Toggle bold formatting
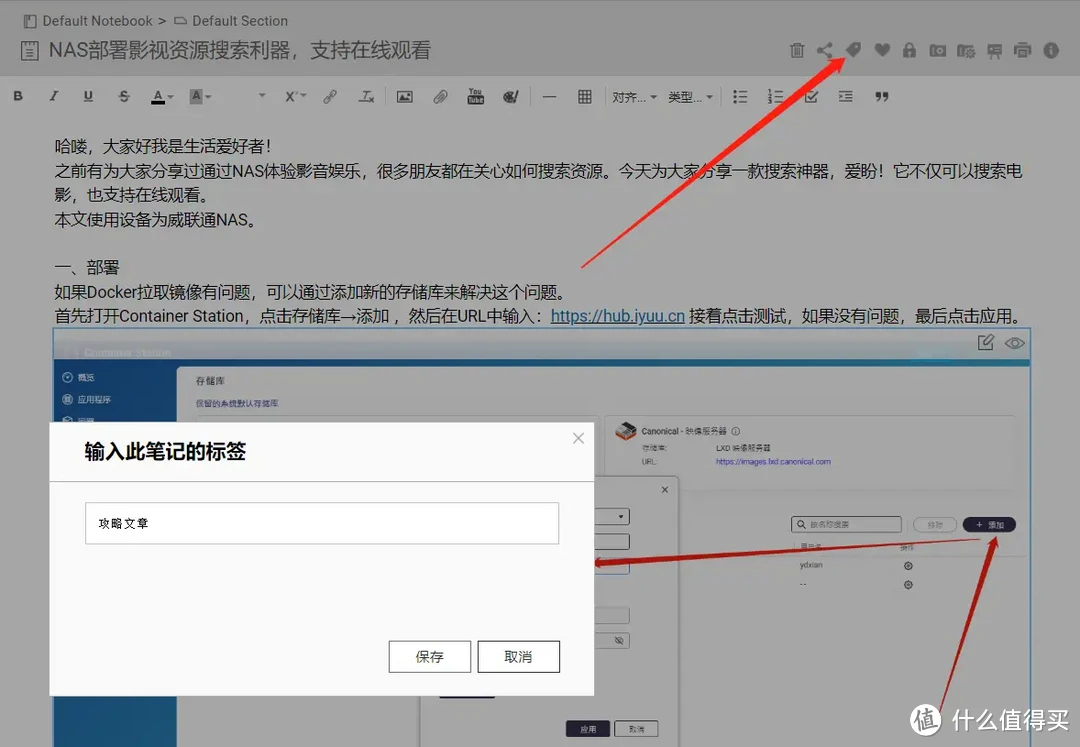Viewport: 1080px width, 747px height. 17,96
